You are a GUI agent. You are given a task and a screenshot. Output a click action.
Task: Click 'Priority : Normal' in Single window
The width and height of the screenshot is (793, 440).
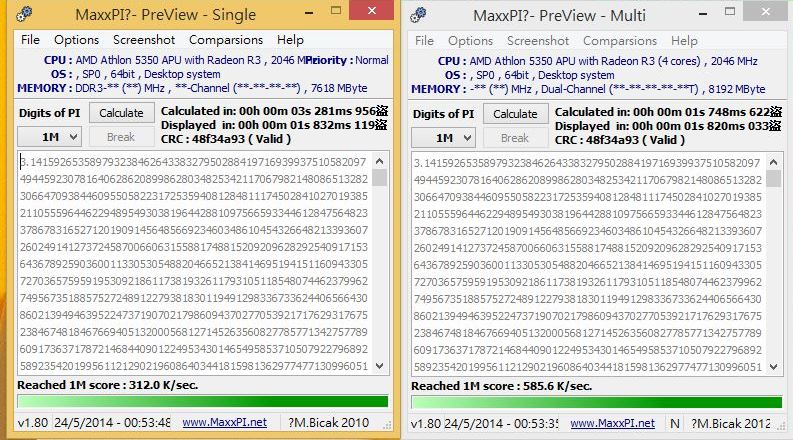[348, 60]
